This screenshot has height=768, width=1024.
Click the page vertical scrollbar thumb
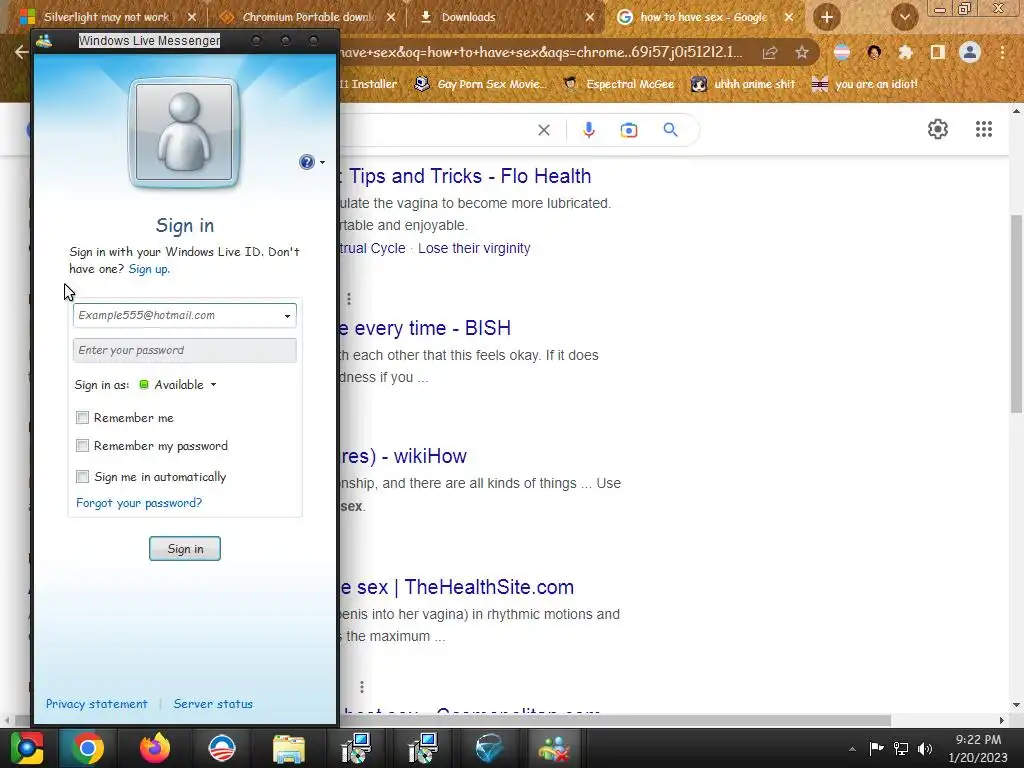coord(1016,313)
